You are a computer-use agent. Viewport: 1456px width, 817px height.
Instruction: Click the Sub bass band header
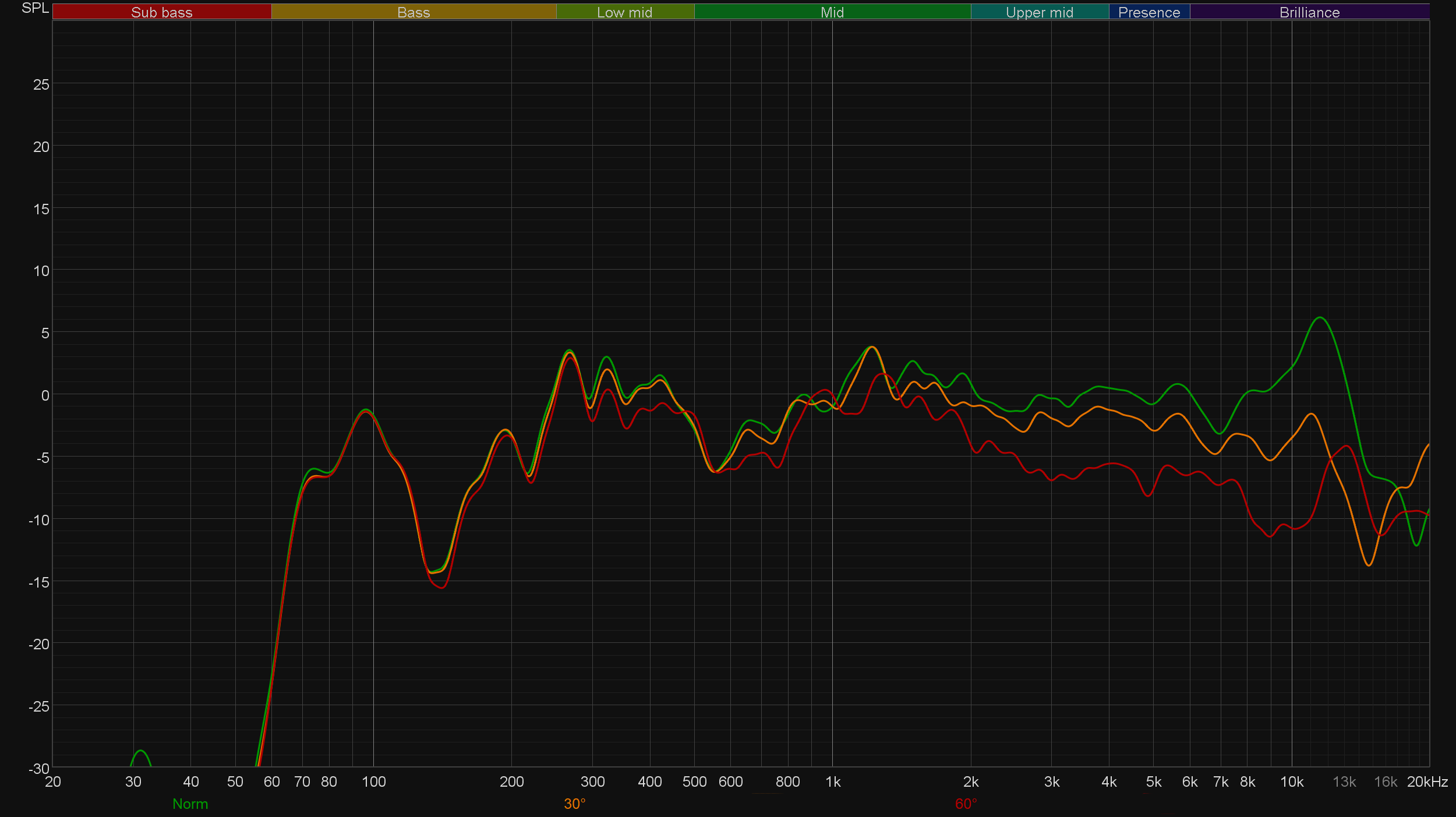[x=161, y=12]
